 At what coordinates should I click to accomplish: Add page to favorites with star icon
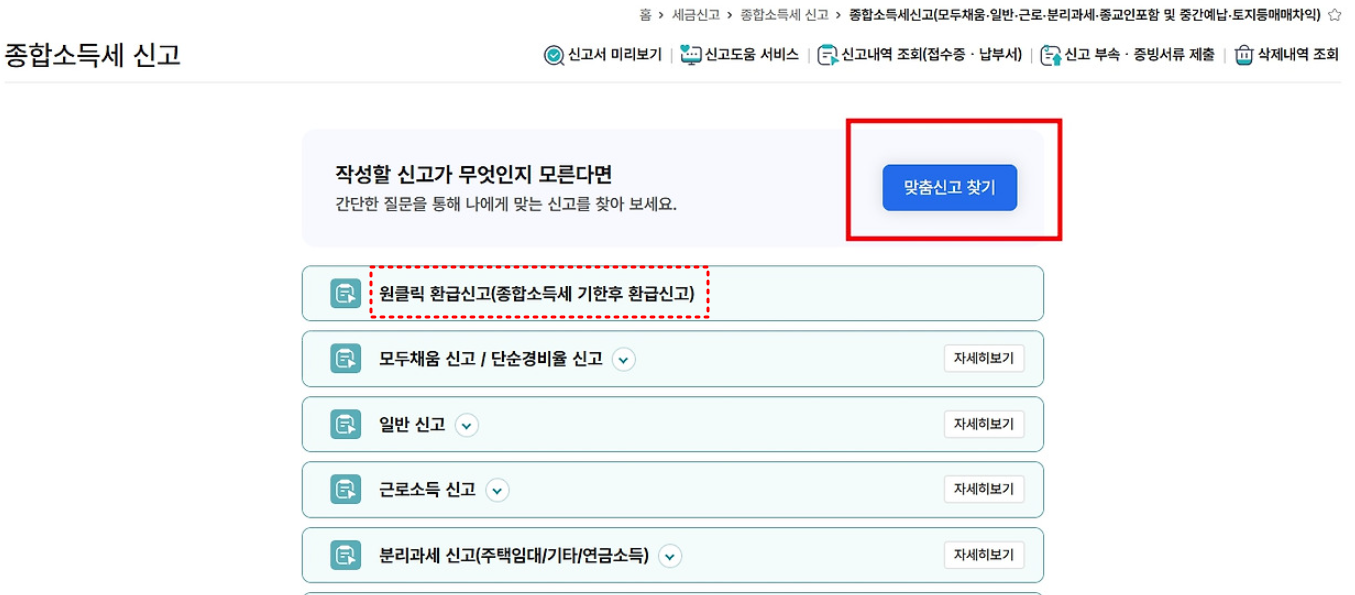tap(1334, 14)
